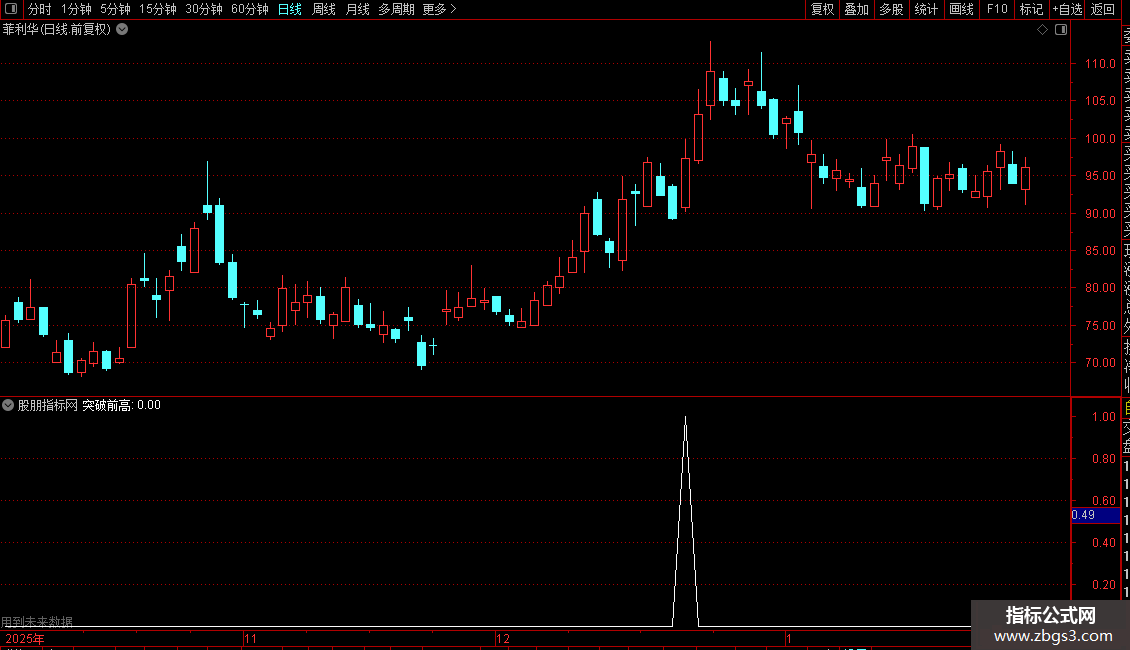Add stock via +自选 button
1130x650 pixels.
click(1067, 9)
